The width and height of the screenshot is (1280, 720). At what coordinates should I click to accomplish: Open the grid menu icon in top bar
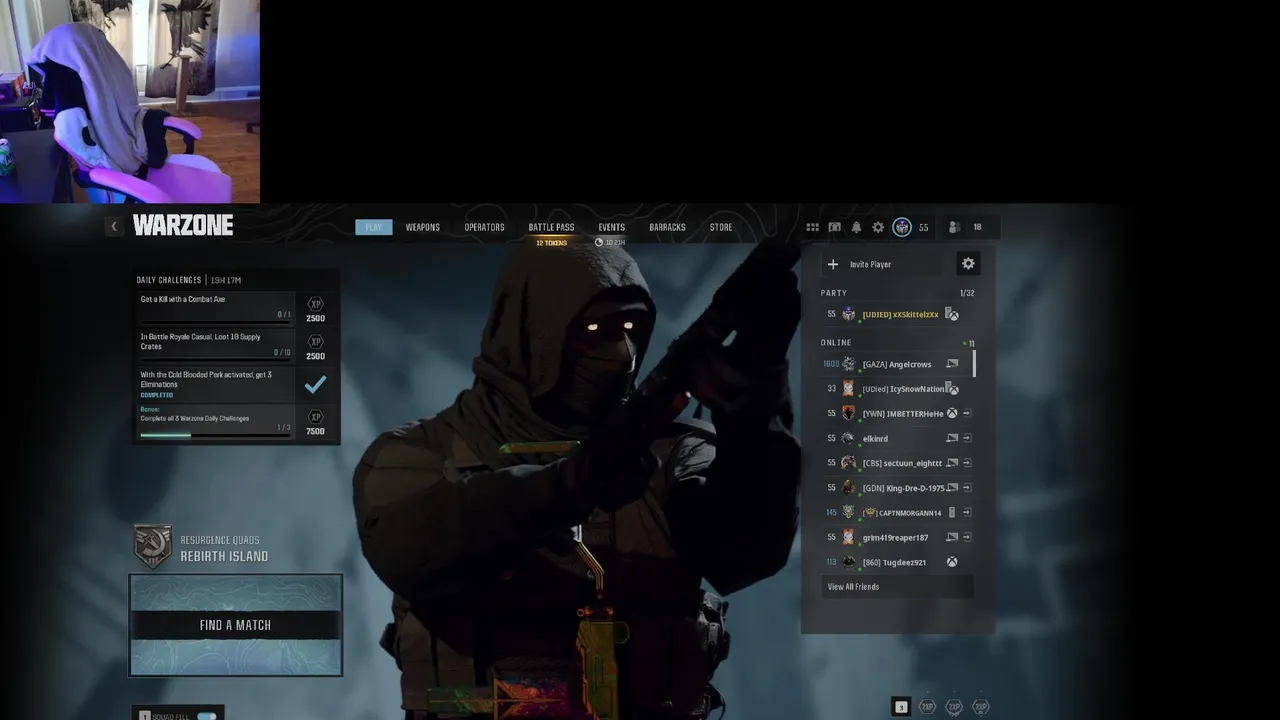[812, 227]
